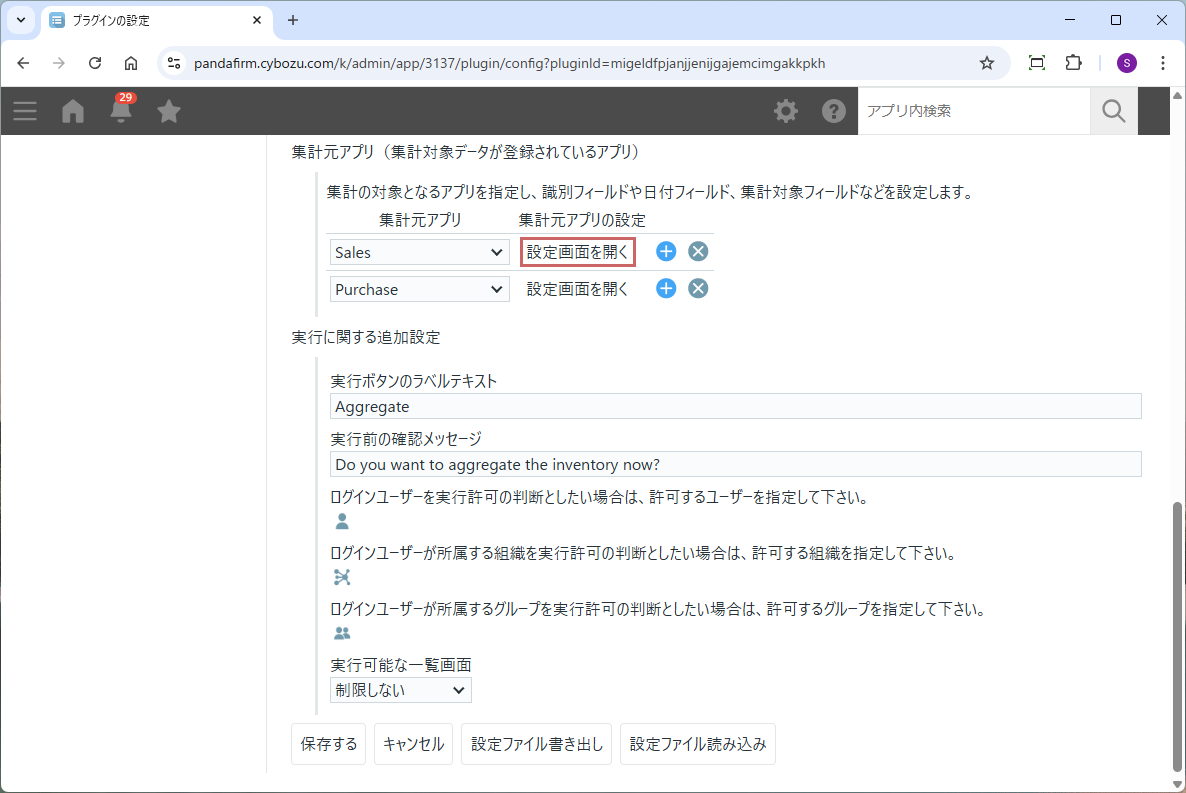Click the group picker icon
Image resolution: width=1186 pixels, height=793 pixels.
tap(342, 633)
